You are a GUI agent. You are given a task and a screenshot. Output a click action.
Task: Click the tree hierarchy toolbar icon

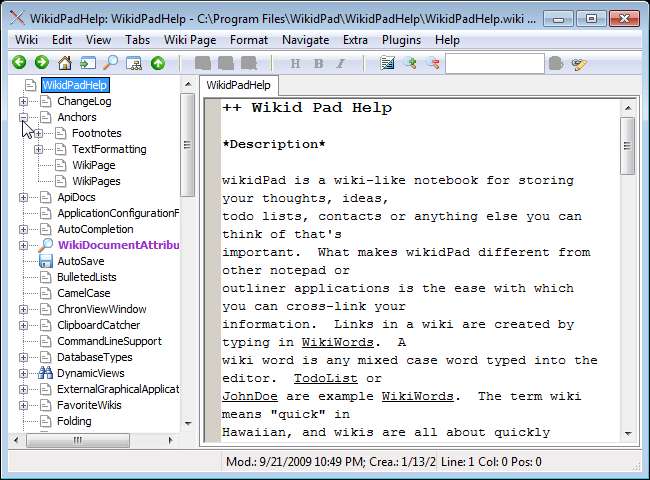pos(134,63)
